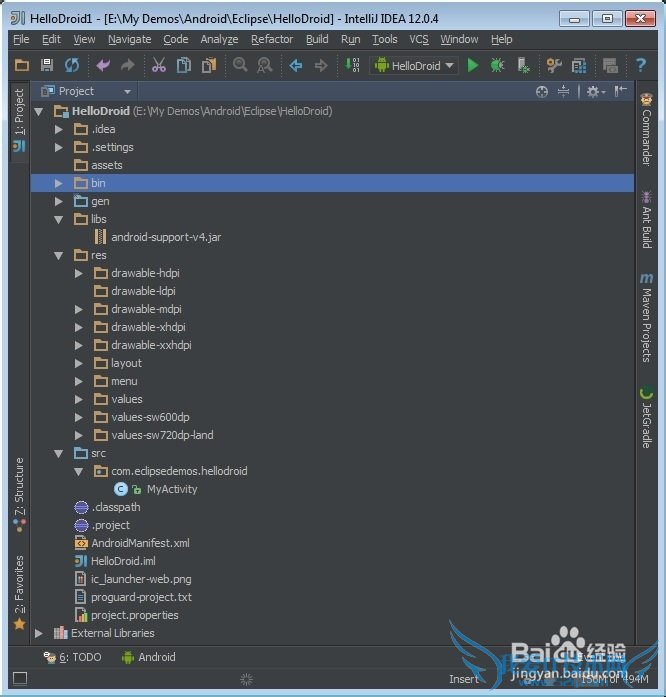Toggle the 1: Project side tab
The width and height of the screenshot is (666, 697).
pyautogui.click(x=19, y=120)
